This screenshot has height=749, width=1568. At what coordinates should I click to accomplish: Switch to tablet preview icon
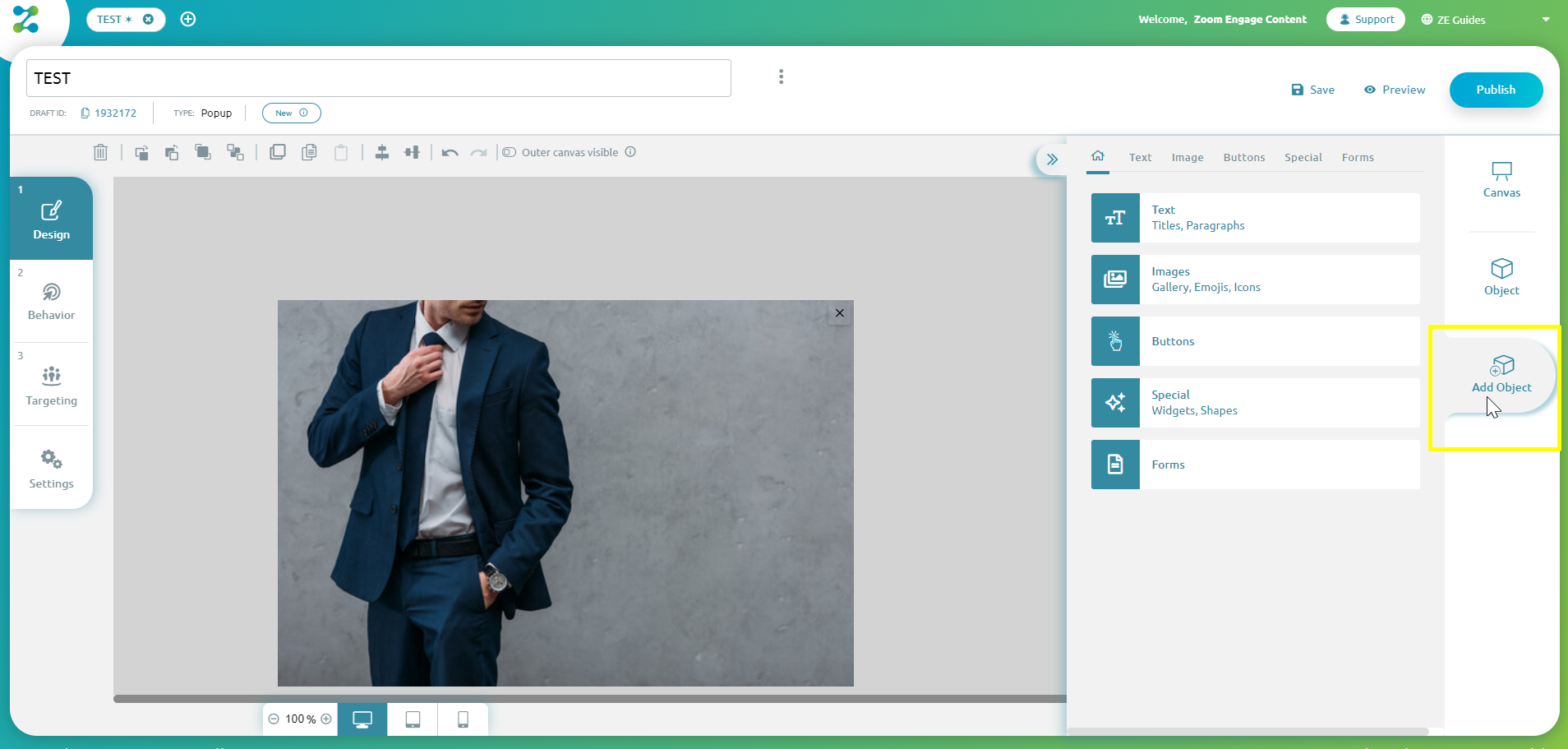(412, 719)
